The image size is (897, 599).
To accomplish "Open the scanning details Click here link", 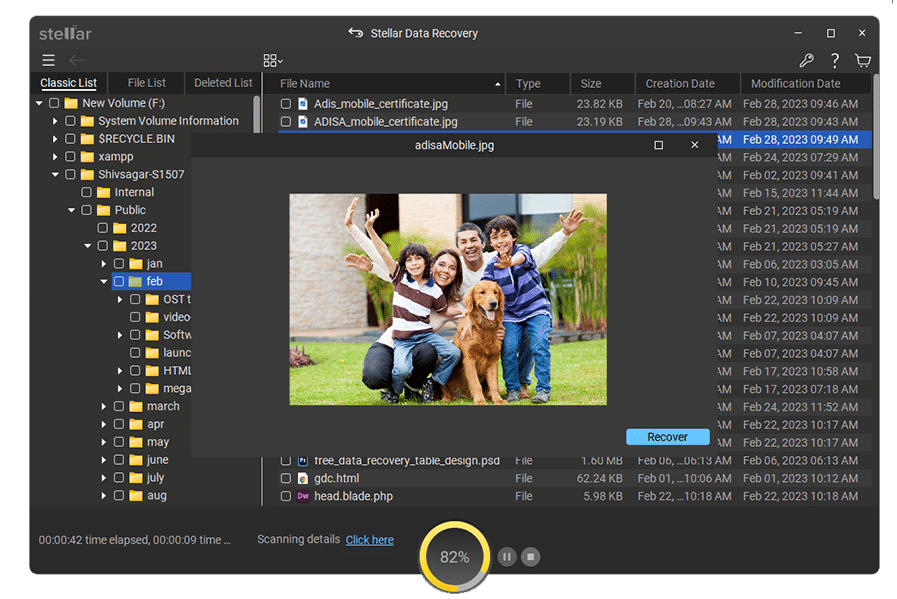I will (369, 540).
